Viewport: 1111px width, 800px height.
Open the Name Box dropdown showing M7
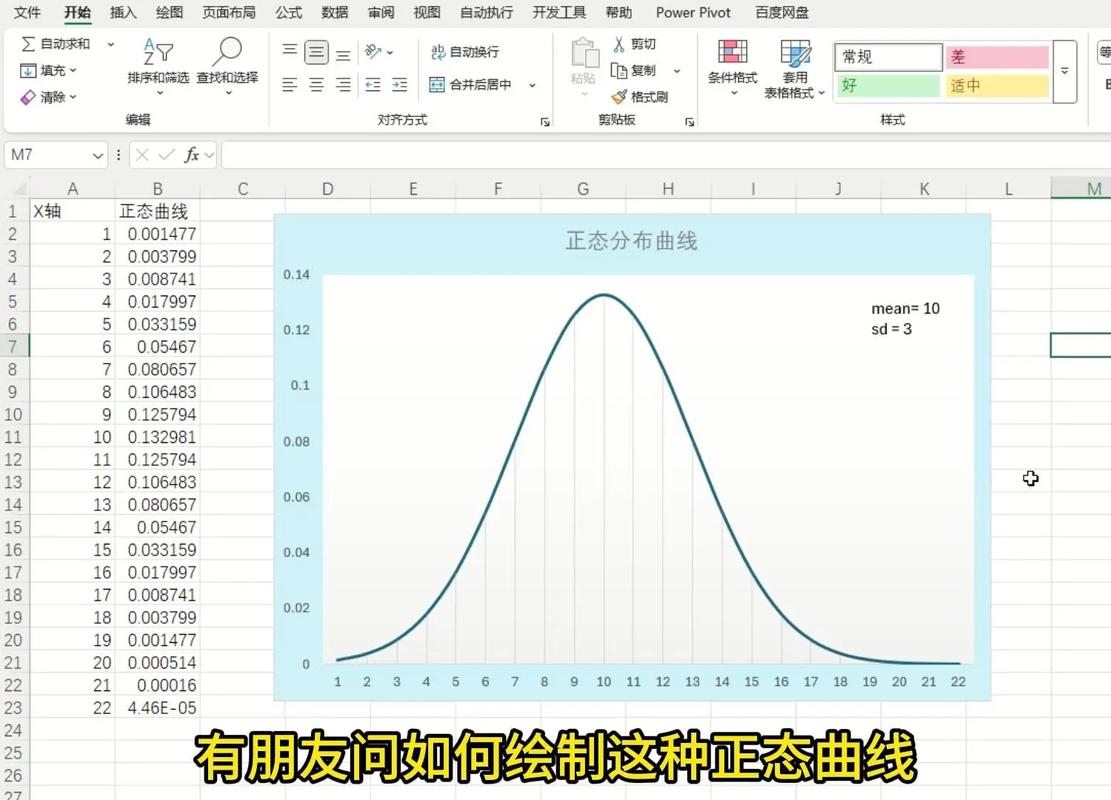tap(97, 155)
